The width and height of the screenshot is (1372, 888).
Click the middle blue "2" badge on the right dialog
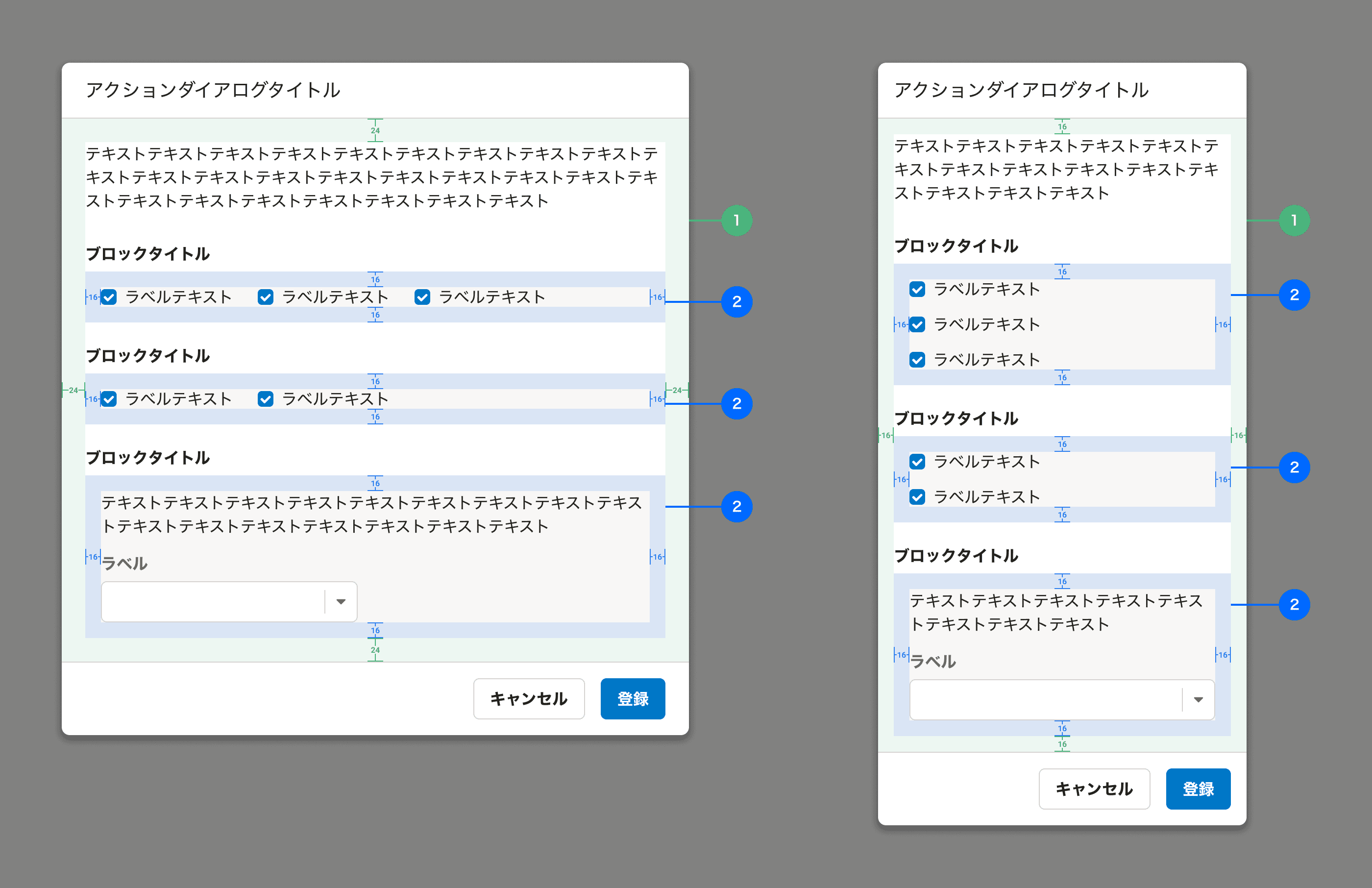tap(1295, 467)
